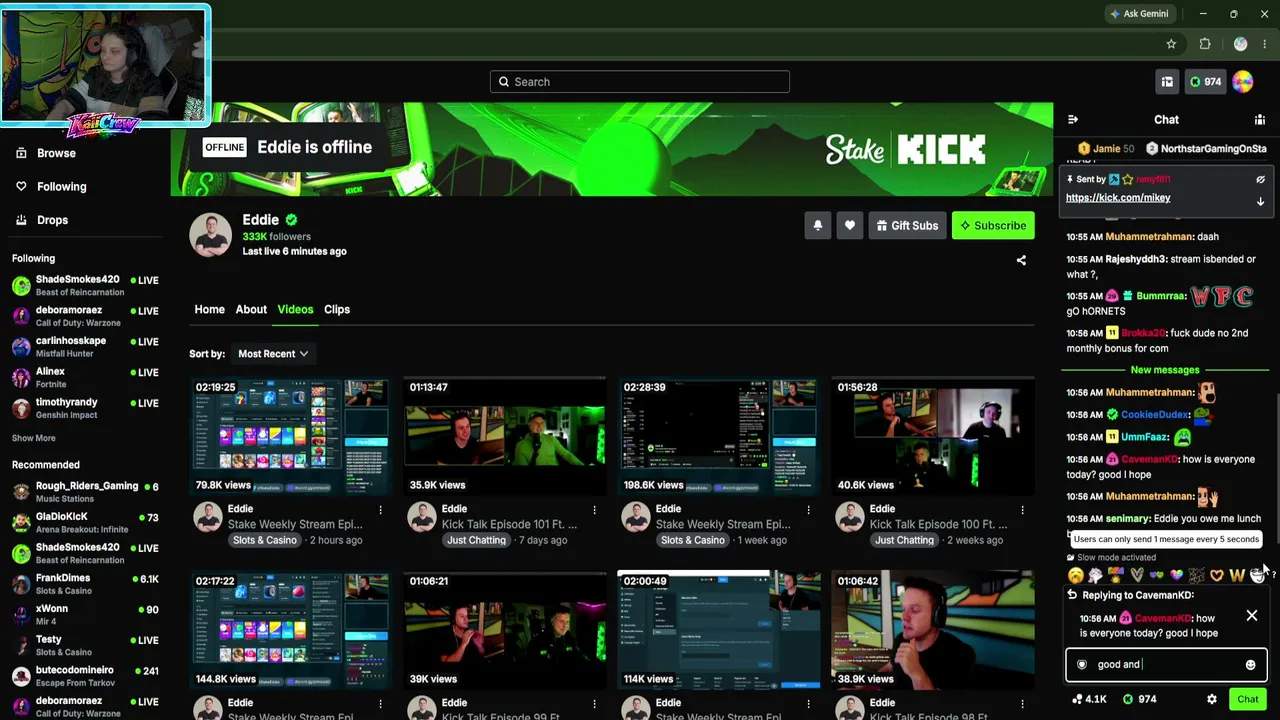The width and height of the screenshot is (1280, 720).
Task: Insert the rainbow heart emote
Action: [x=1176, y=575]
